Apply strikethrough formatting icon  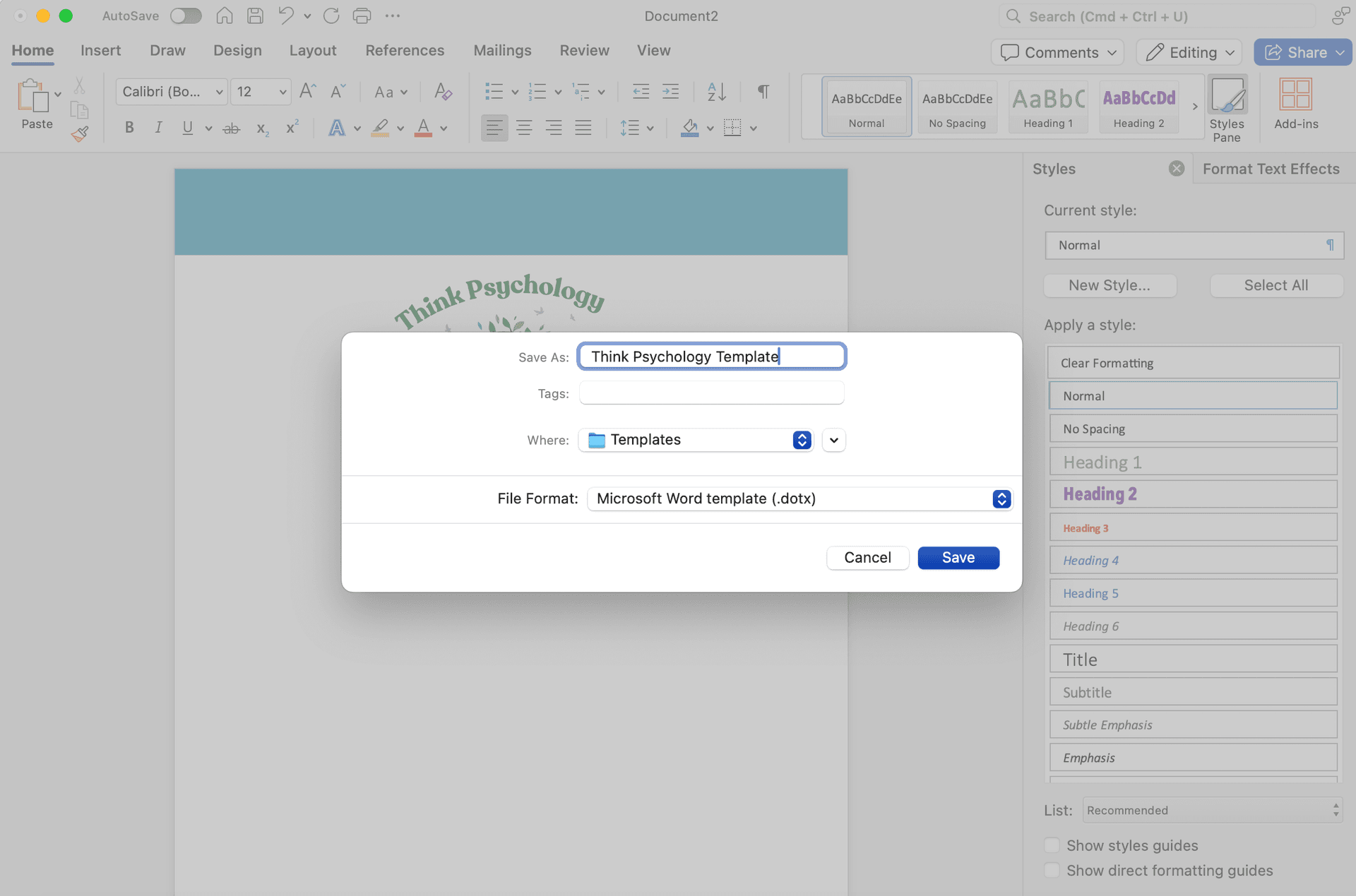click(231, 129)
